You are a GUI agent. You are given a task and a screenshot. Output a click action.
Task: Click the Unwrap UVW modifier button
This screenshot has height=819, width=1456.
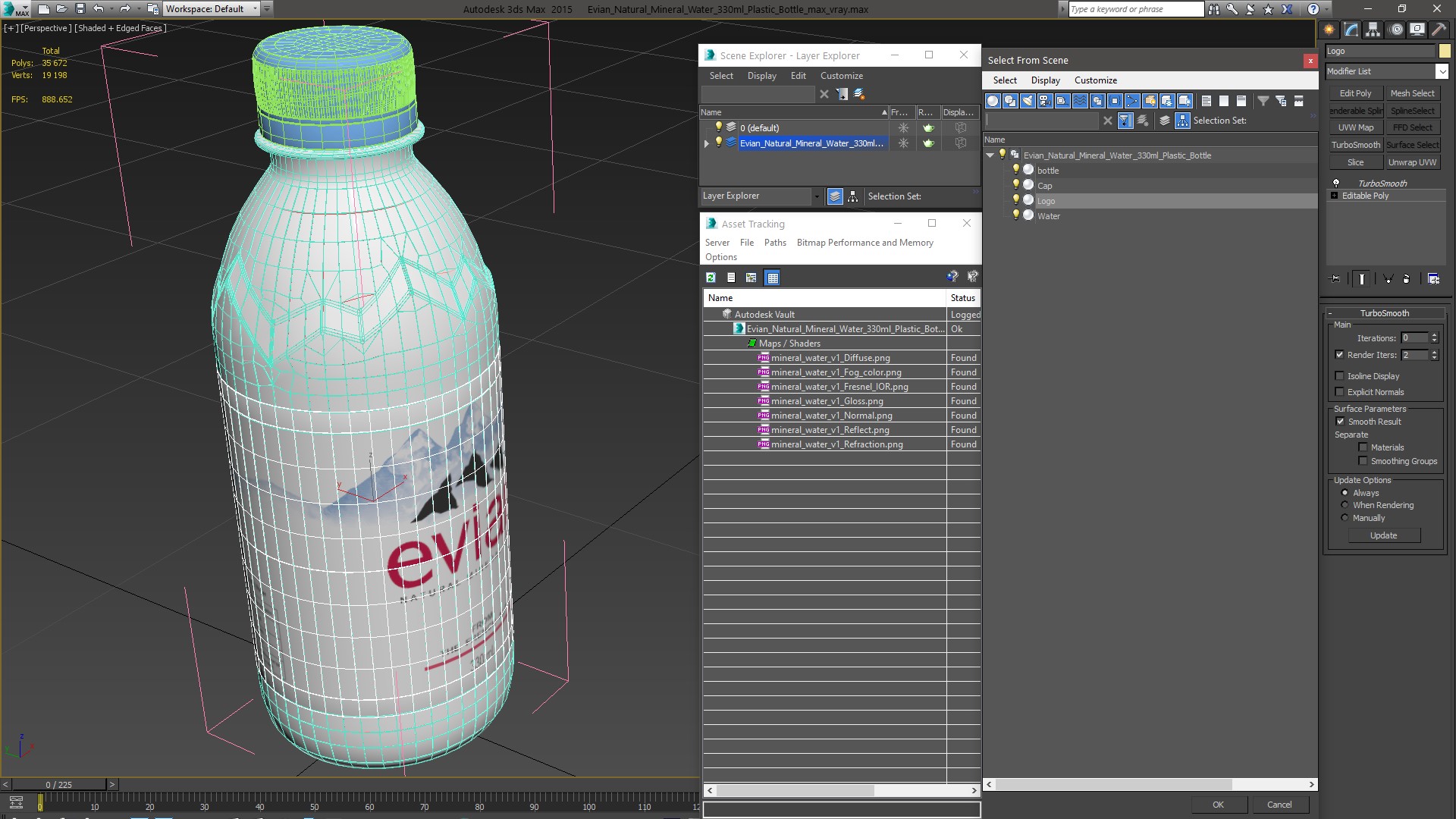click(x=1412, y=162)
